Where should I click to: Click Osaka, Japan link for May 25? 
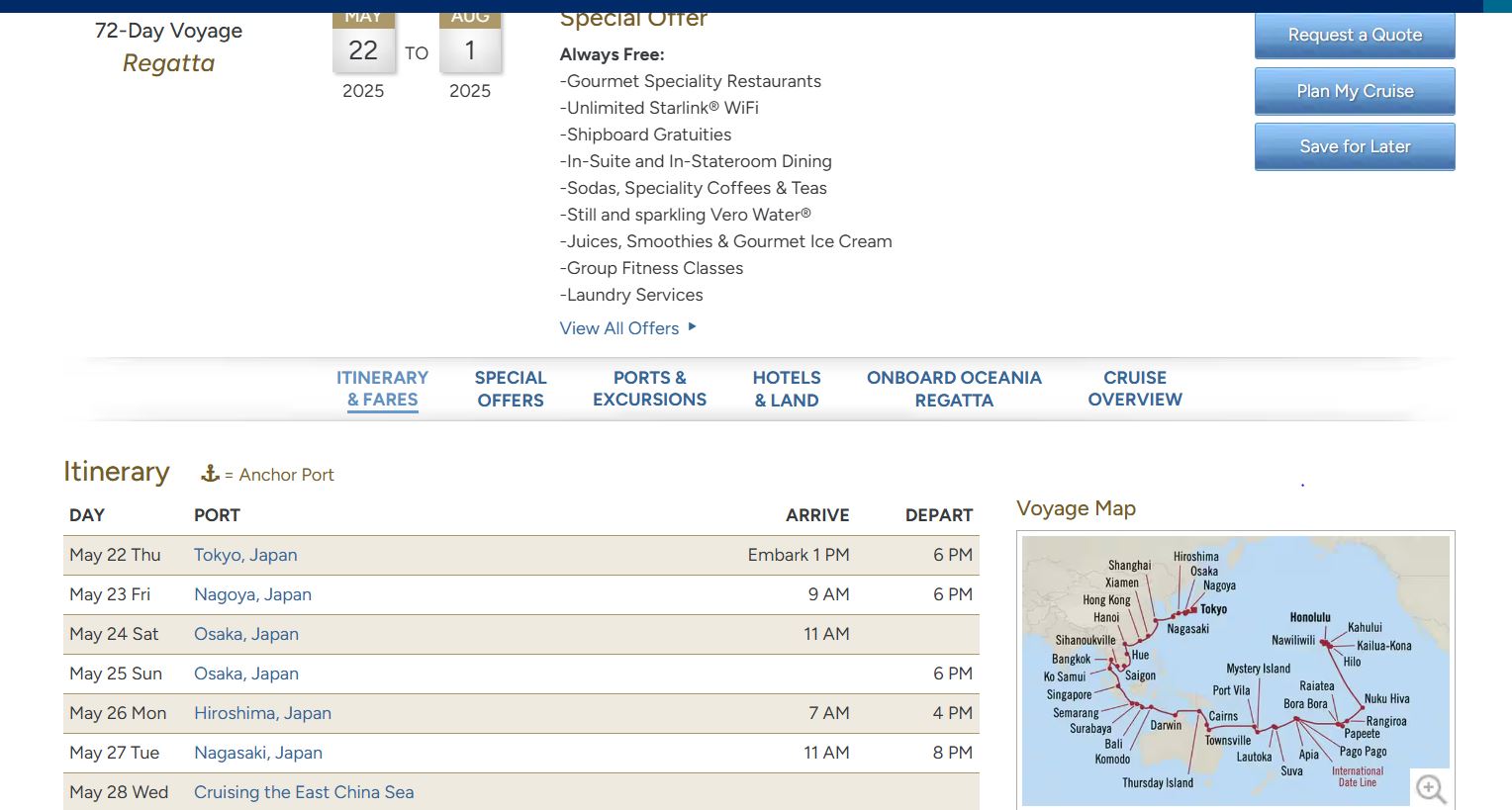pyautogui.click(x=246, y=674)
